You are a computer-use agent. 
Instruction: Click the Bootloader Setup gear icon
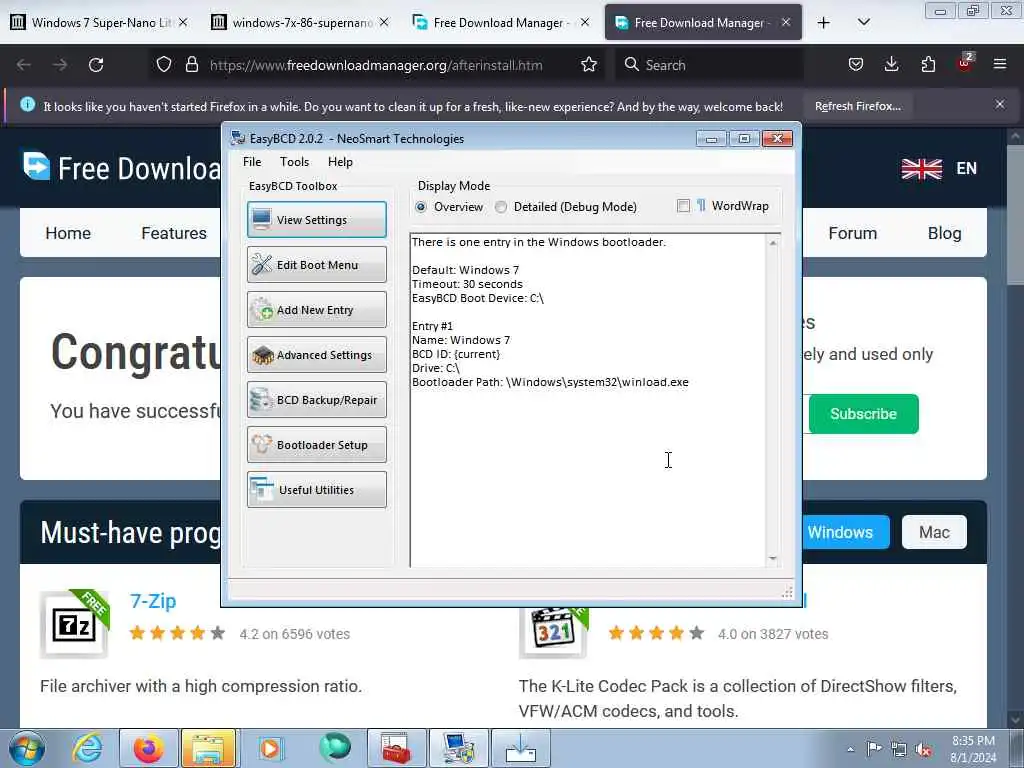pos(262,445)
